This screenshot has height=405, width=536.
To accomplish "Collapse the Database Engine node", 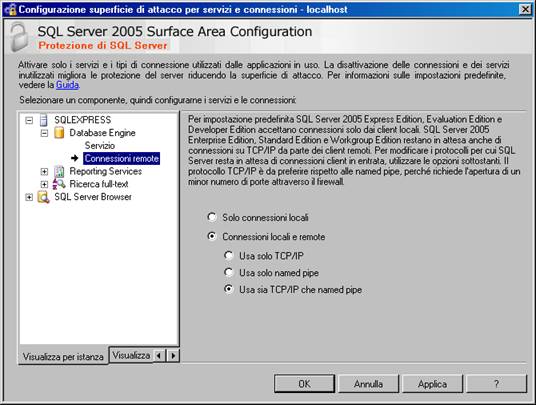I will (44, 133).
